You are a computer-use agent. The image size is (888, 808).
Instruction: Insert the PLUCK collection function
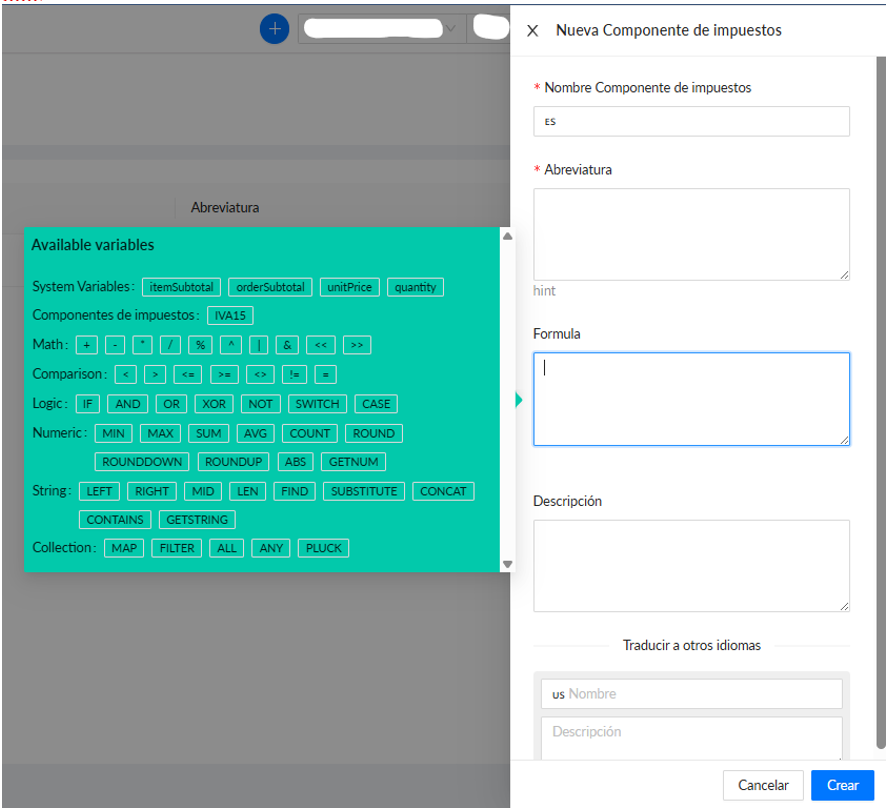[x=323, y=548]
